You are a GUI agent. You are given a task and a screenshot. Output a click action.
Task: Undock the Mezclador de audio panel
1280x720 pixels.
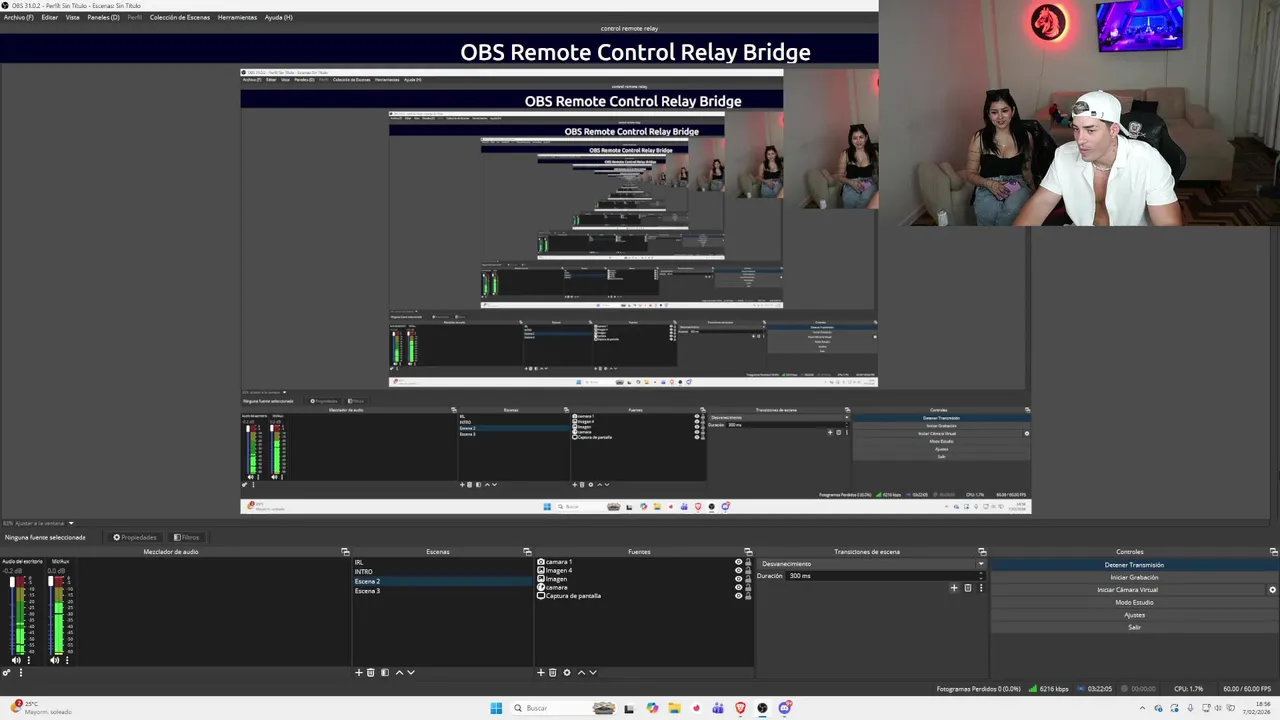[345, 552]
